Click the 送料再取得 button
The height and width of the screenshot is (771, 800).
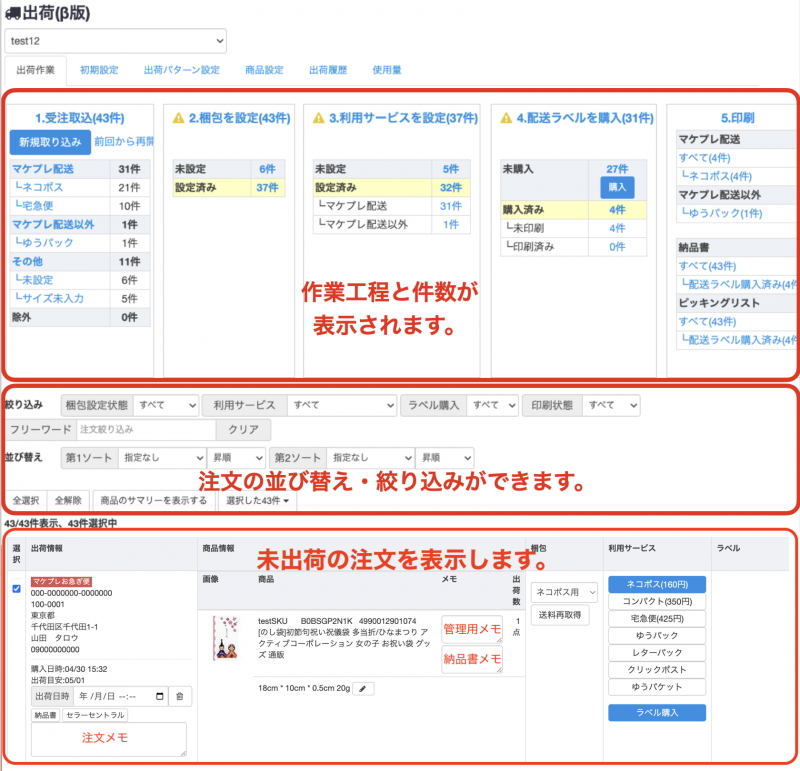pos(560,615)
